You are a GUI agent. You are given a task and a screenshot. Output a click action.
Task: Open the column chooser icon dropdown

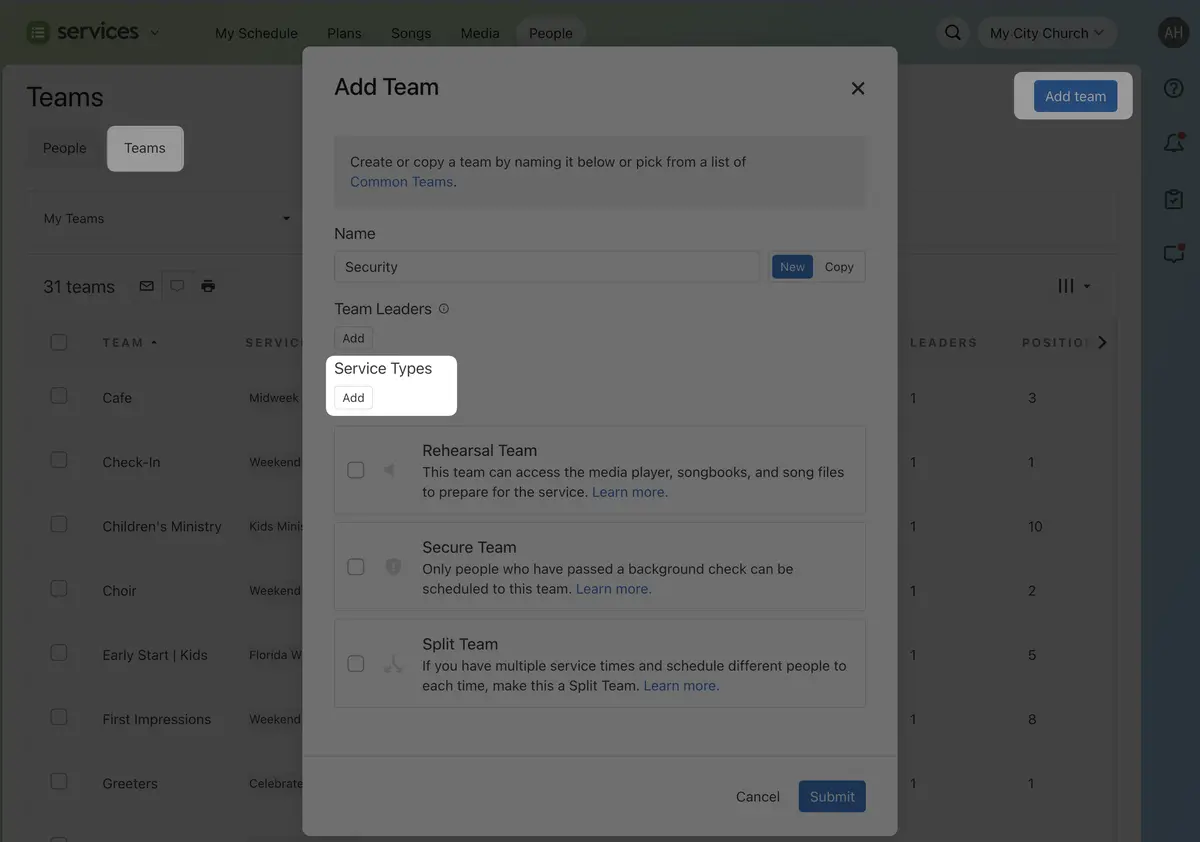[1074, 286]
